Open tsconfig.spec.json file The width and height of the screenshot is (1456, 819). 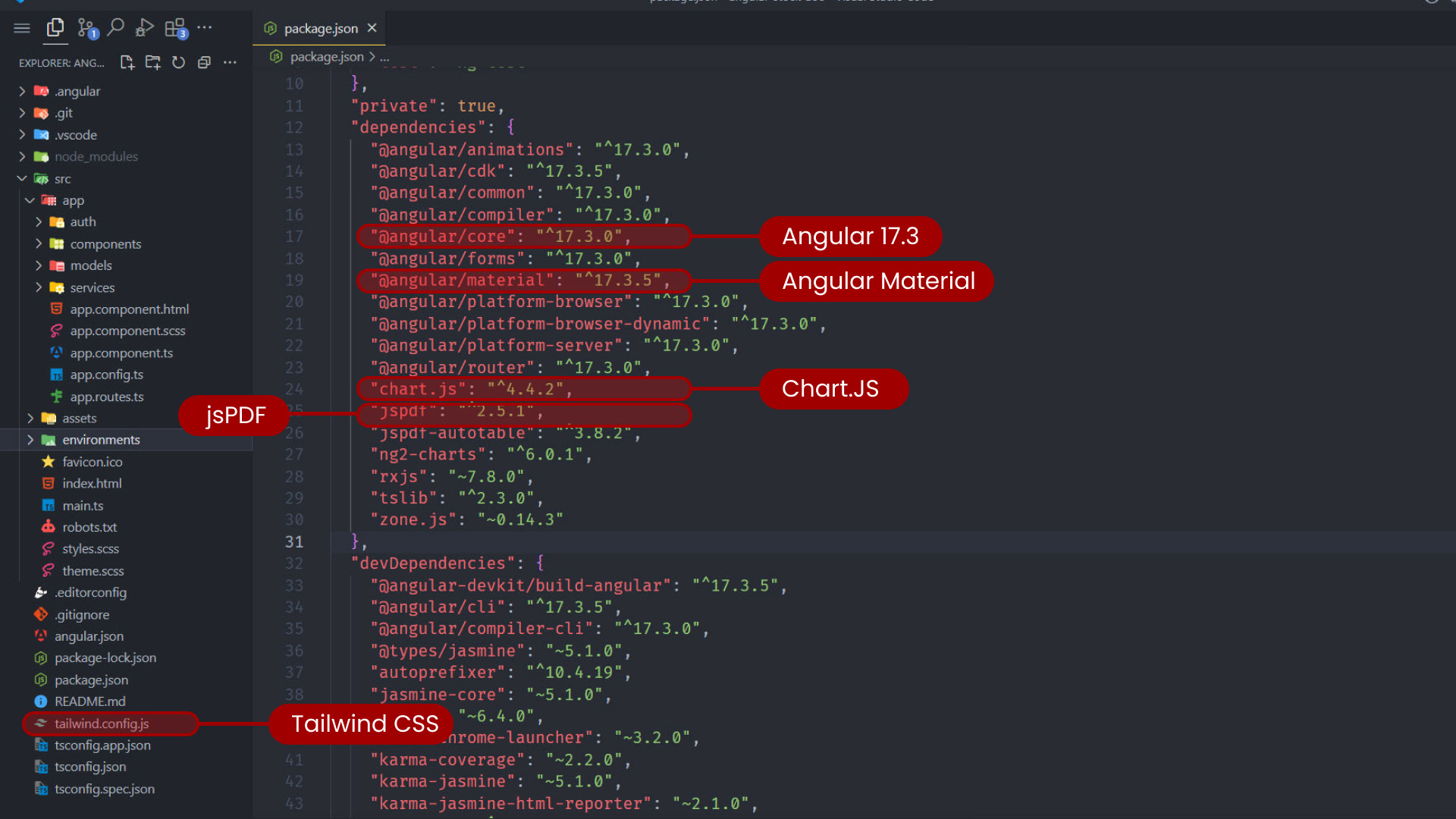105,789
